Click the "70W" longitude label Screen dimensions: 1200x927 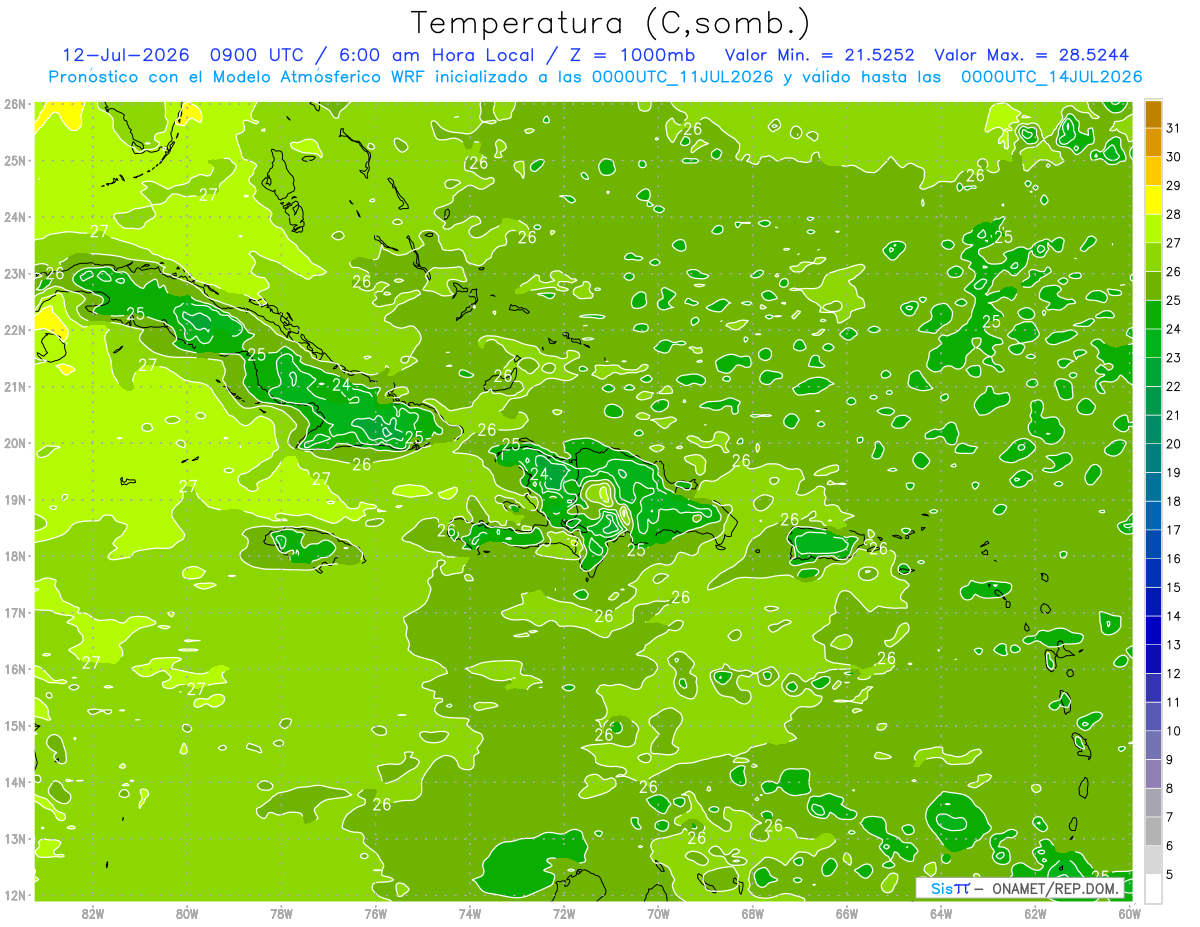658,914
